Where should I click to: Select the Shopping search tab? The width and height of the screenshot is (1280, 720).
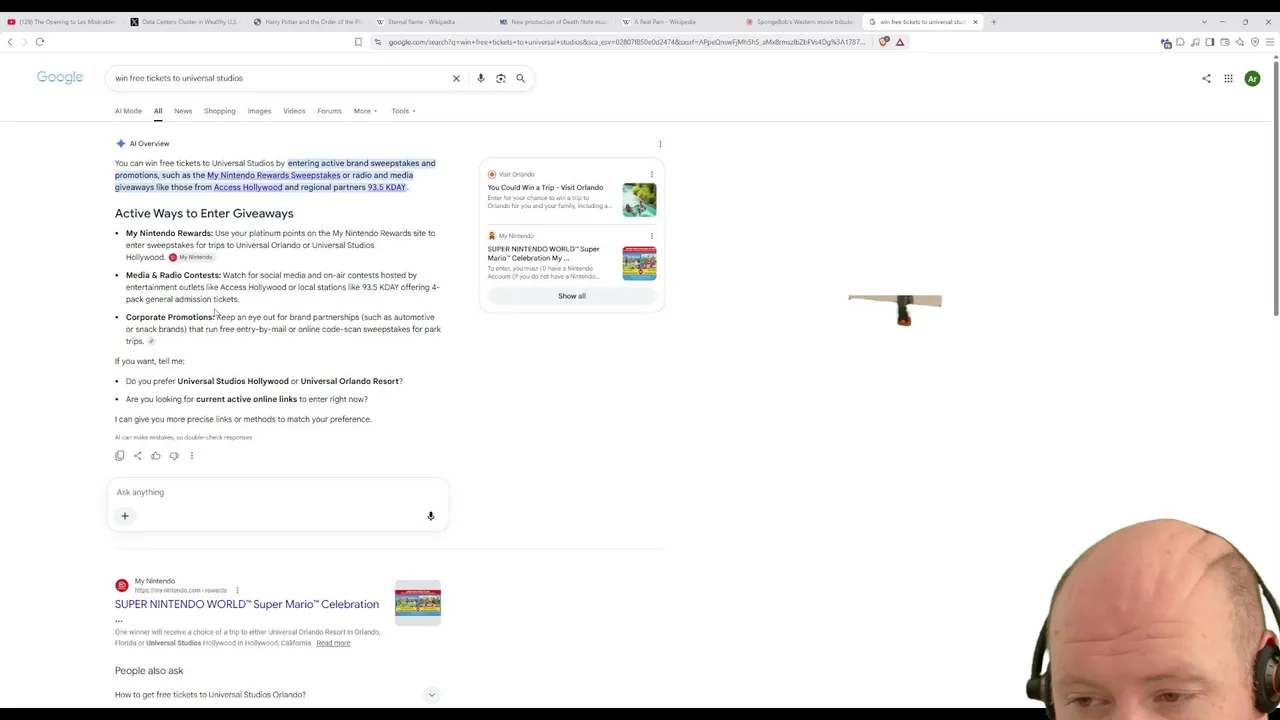(220, 111)
